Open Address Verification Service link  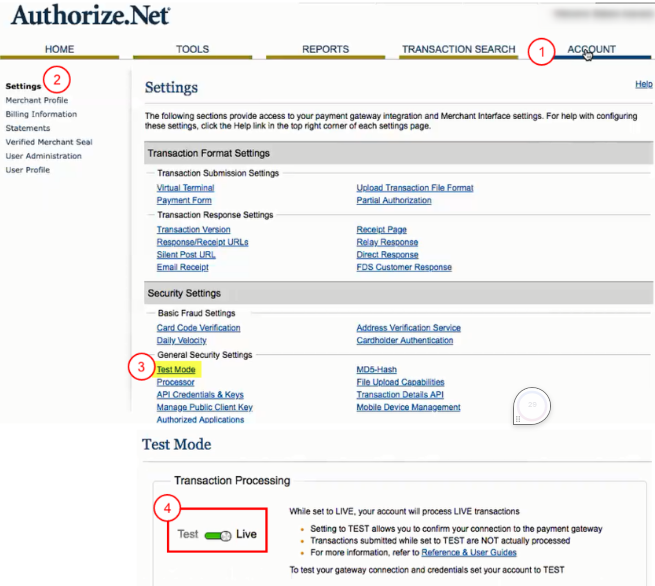[x=409, y=328]
